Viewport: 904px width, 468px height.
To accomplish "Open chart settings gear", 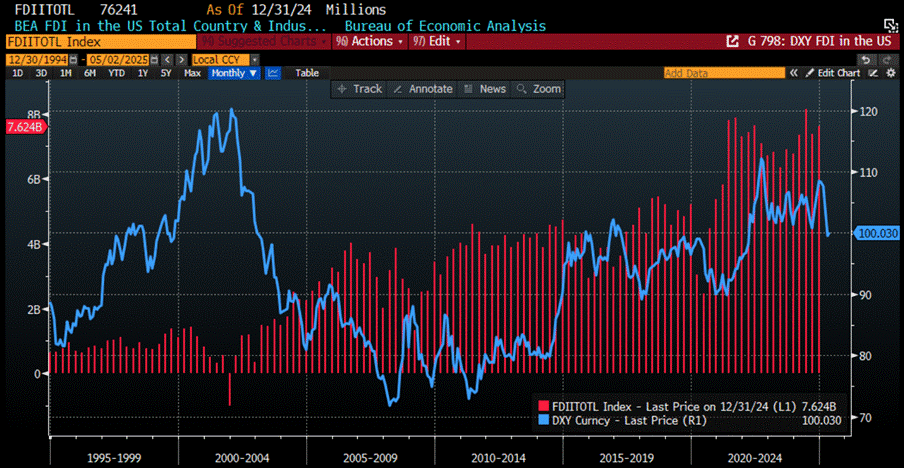I will 890,73.
